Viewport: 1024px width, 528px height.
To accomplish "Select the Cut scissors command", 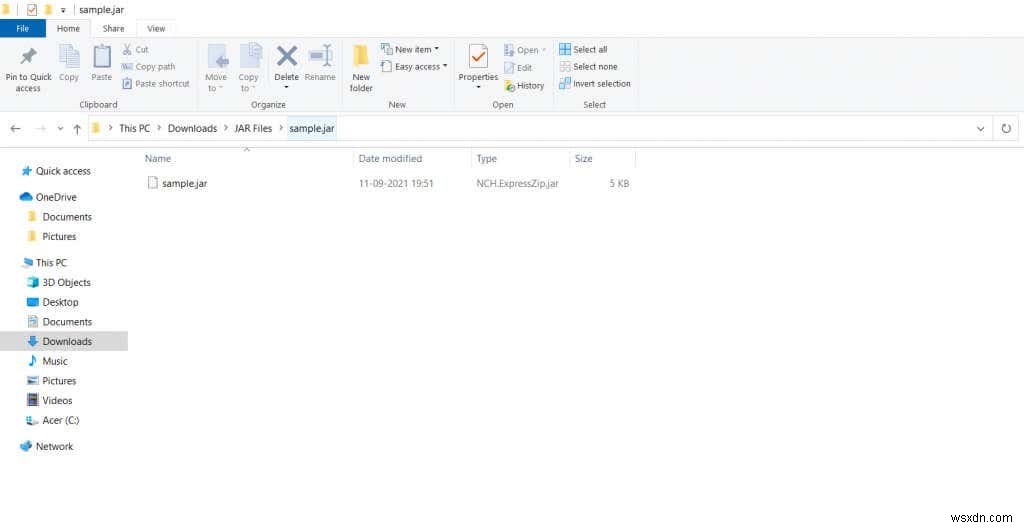I will tap(136, 50).
